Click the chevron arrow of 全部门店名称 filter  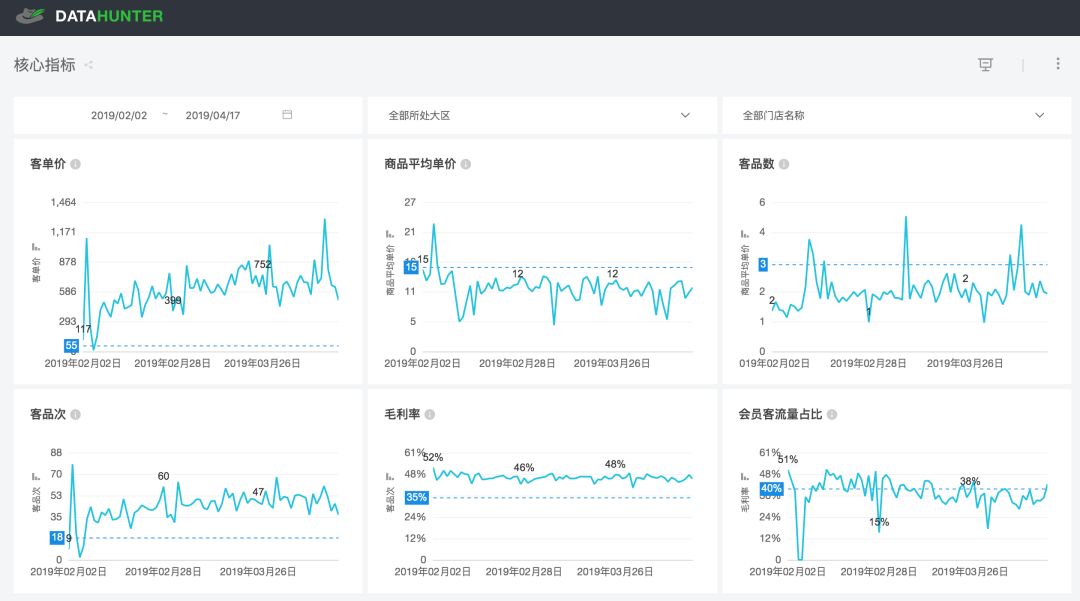[1040, 115]
